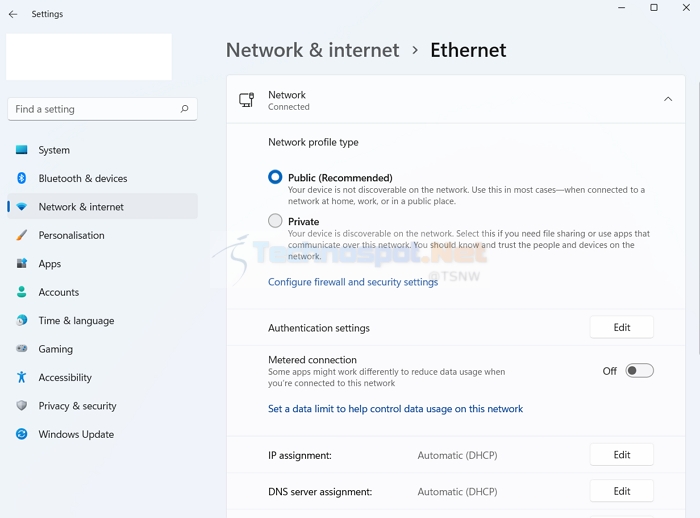The image size is (700, 518).
Task: Click the Accessibility figure icon
Action: (x=21, y=377)
